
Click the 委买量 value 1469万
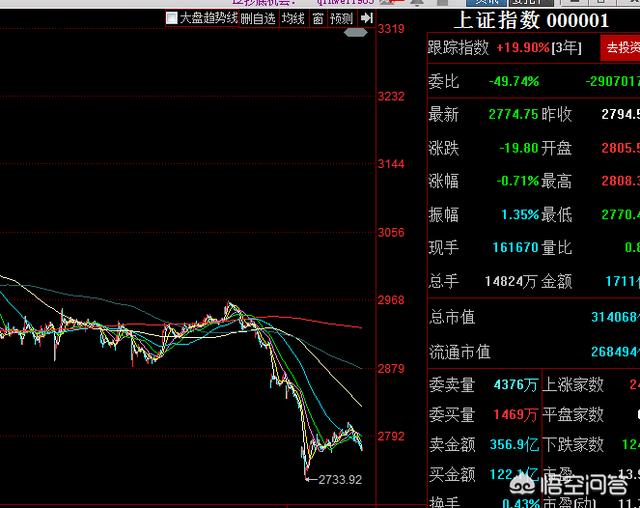point(516,415)
